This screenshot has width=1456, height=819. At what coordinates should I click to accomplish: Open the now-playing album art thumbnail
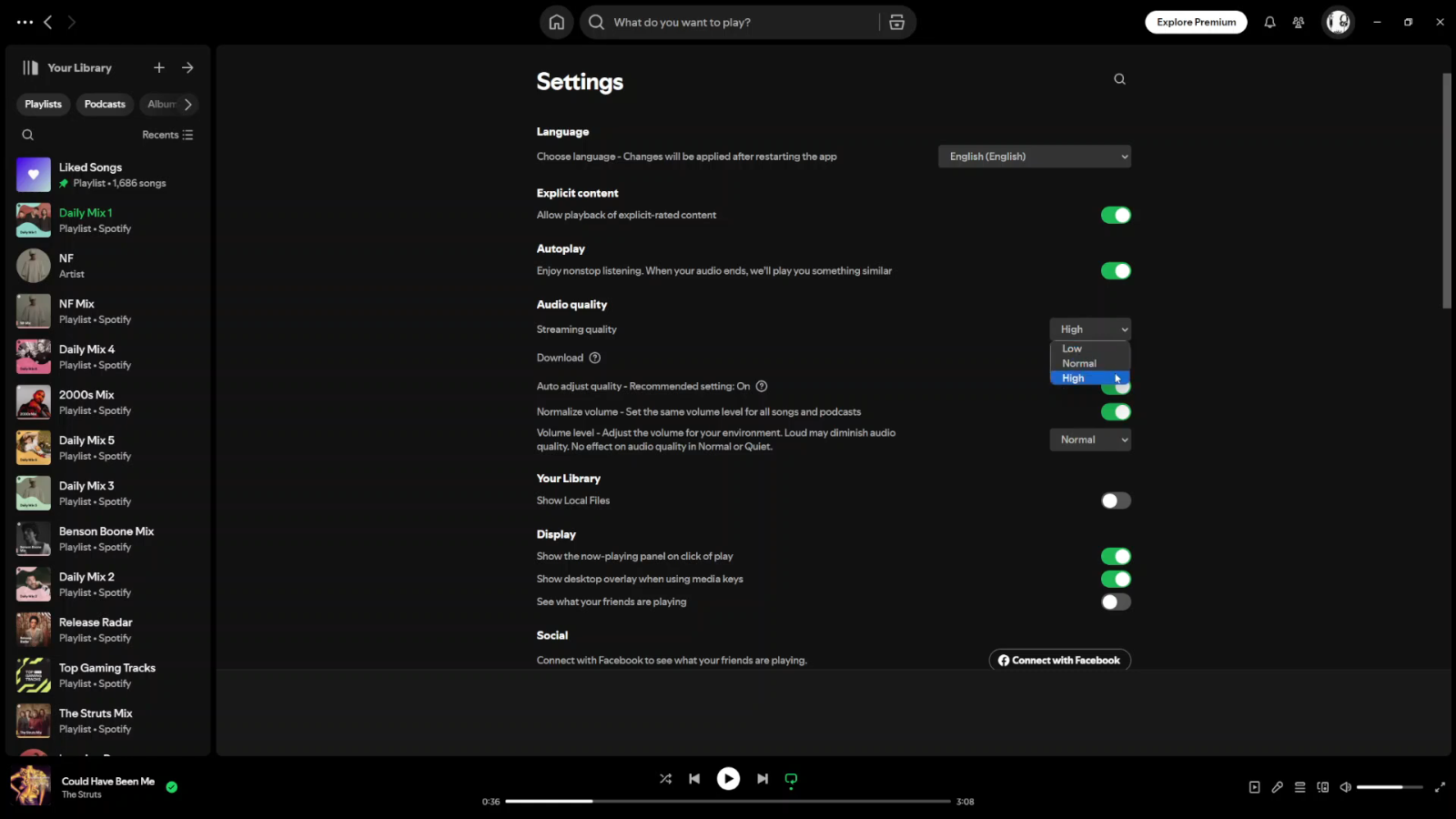tap(30, 786)
